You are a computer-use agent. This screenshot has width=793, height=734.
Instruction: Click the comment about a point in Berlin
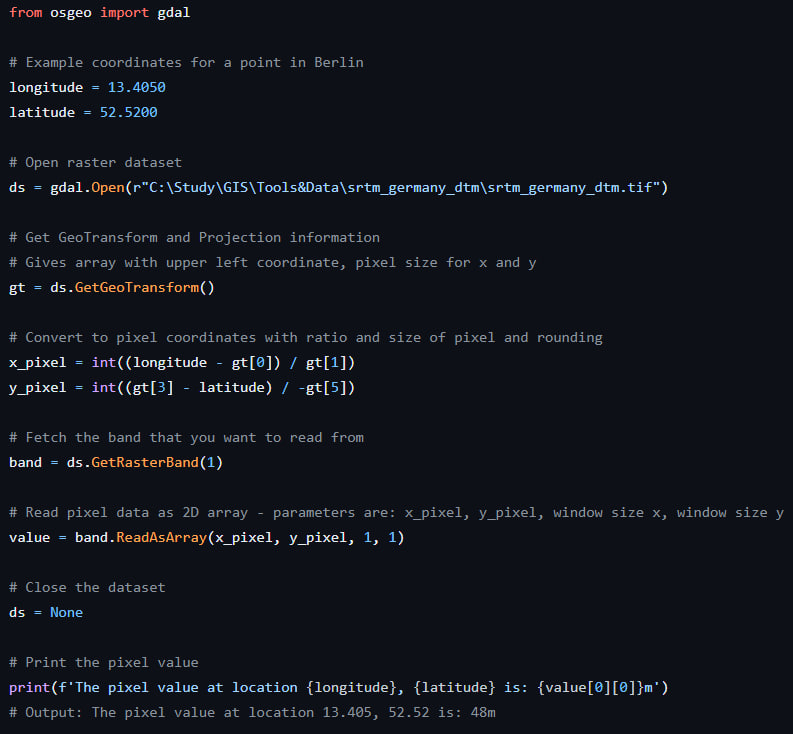pyautogui.click(x=186, y=62)
